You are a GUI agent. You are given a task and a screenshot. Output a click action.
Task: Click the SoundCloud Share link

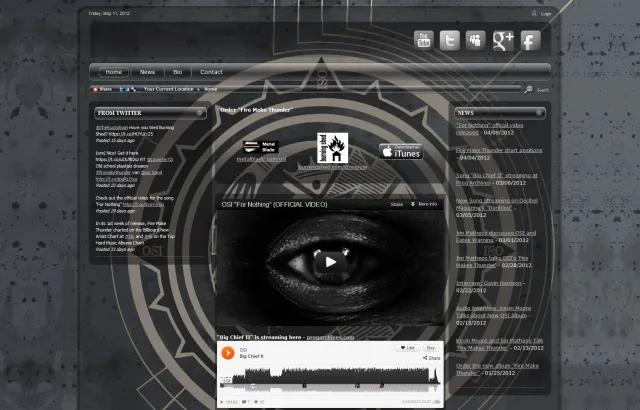point(432,358)
